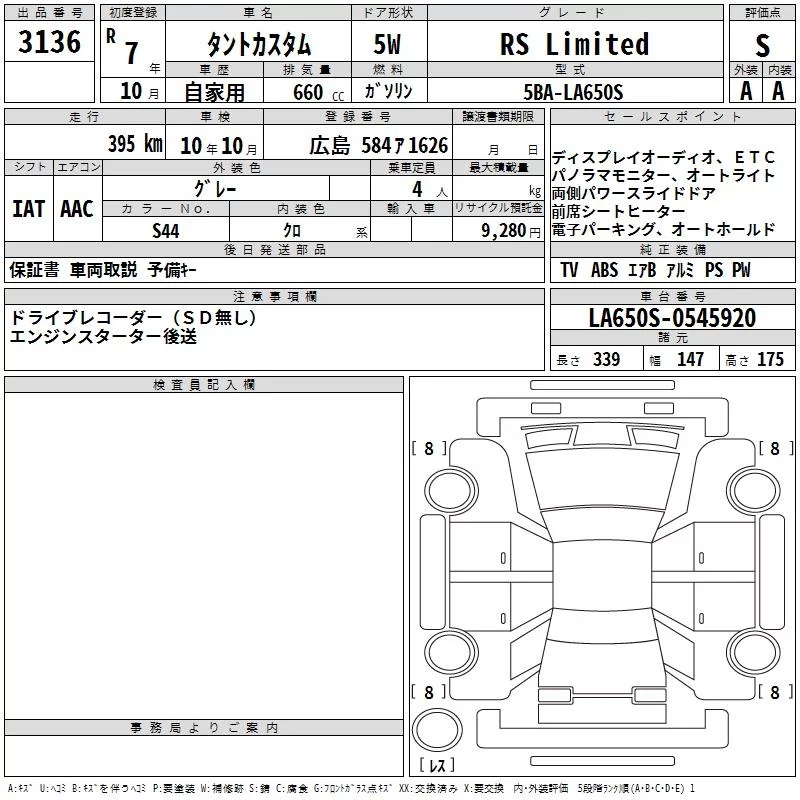800x800 pixels.
Task: Click the 予備キー item text
Action: (172, 270)
